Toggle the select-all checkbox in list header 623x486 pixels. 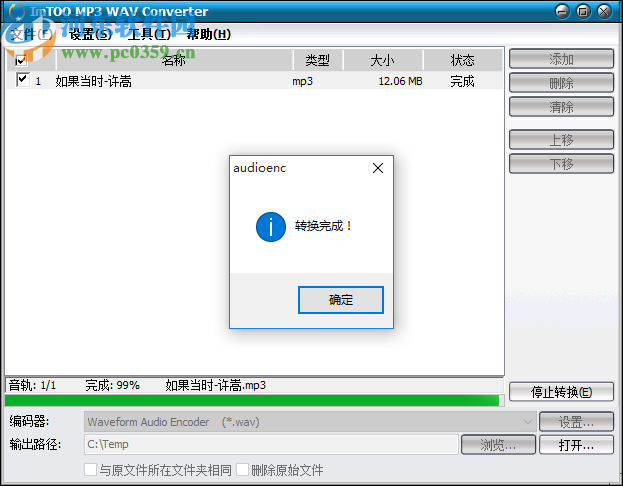tap(21, 60)
